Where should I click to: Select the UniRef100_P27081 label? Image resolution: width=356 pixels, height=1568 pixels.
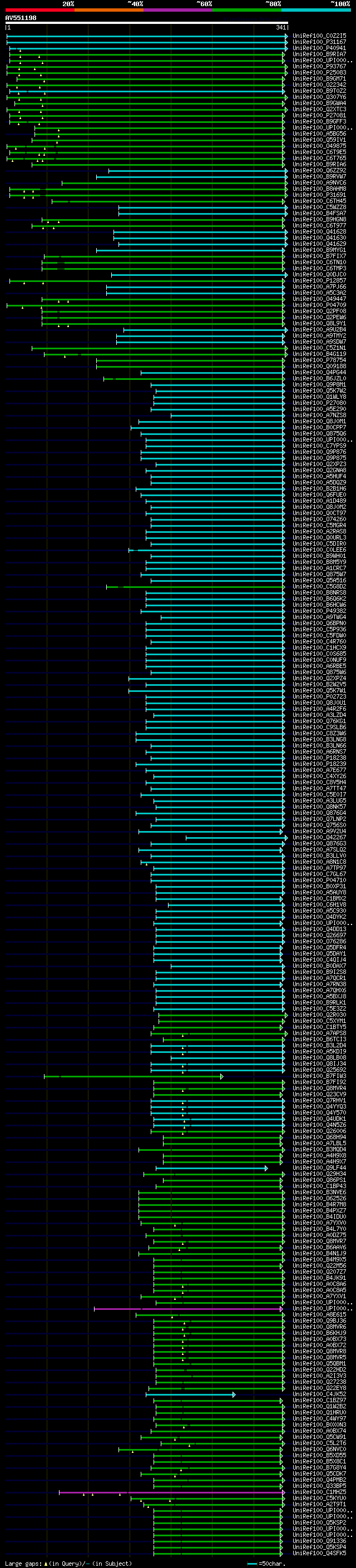319,115
